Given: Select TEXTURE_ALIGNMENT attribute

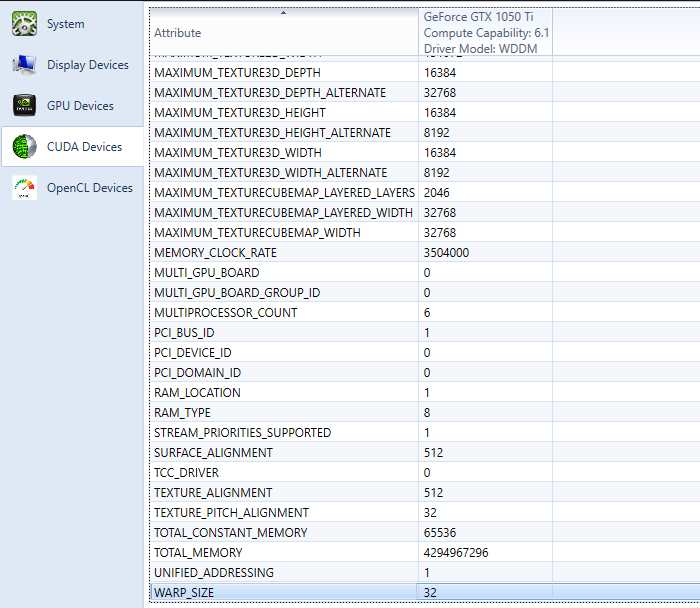Looking at the screenshot, I should pos(213,493).
